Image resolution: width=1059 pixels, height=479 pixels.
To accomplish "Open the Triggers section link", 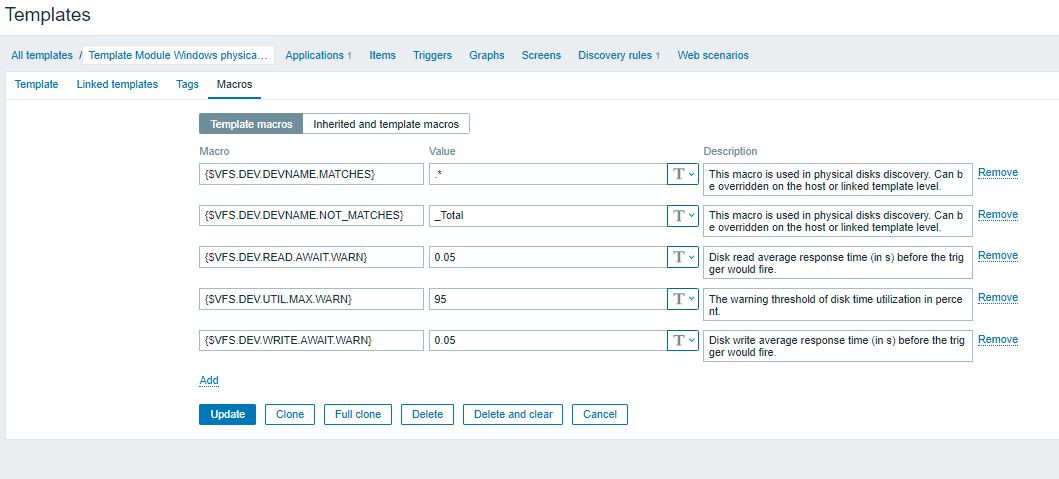I will 432,55.
